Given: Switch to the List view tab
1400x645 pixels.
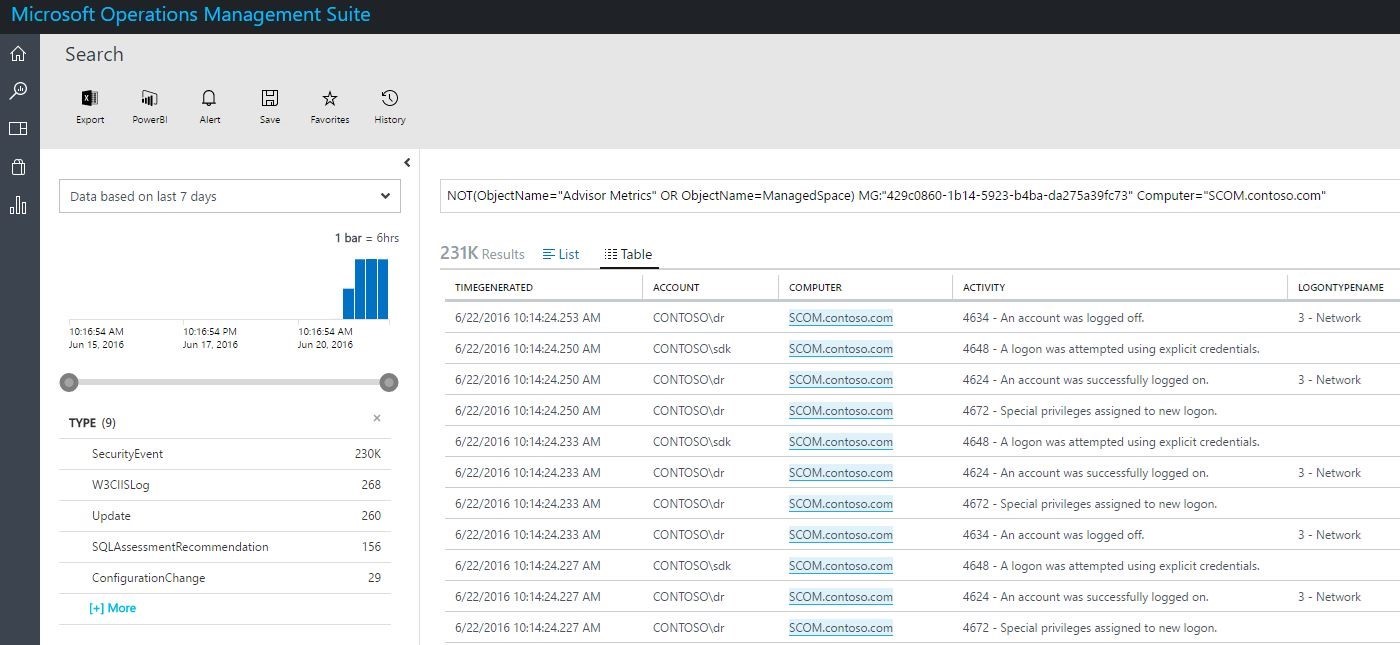Looking at the screenshot, I should click(561, 254).
